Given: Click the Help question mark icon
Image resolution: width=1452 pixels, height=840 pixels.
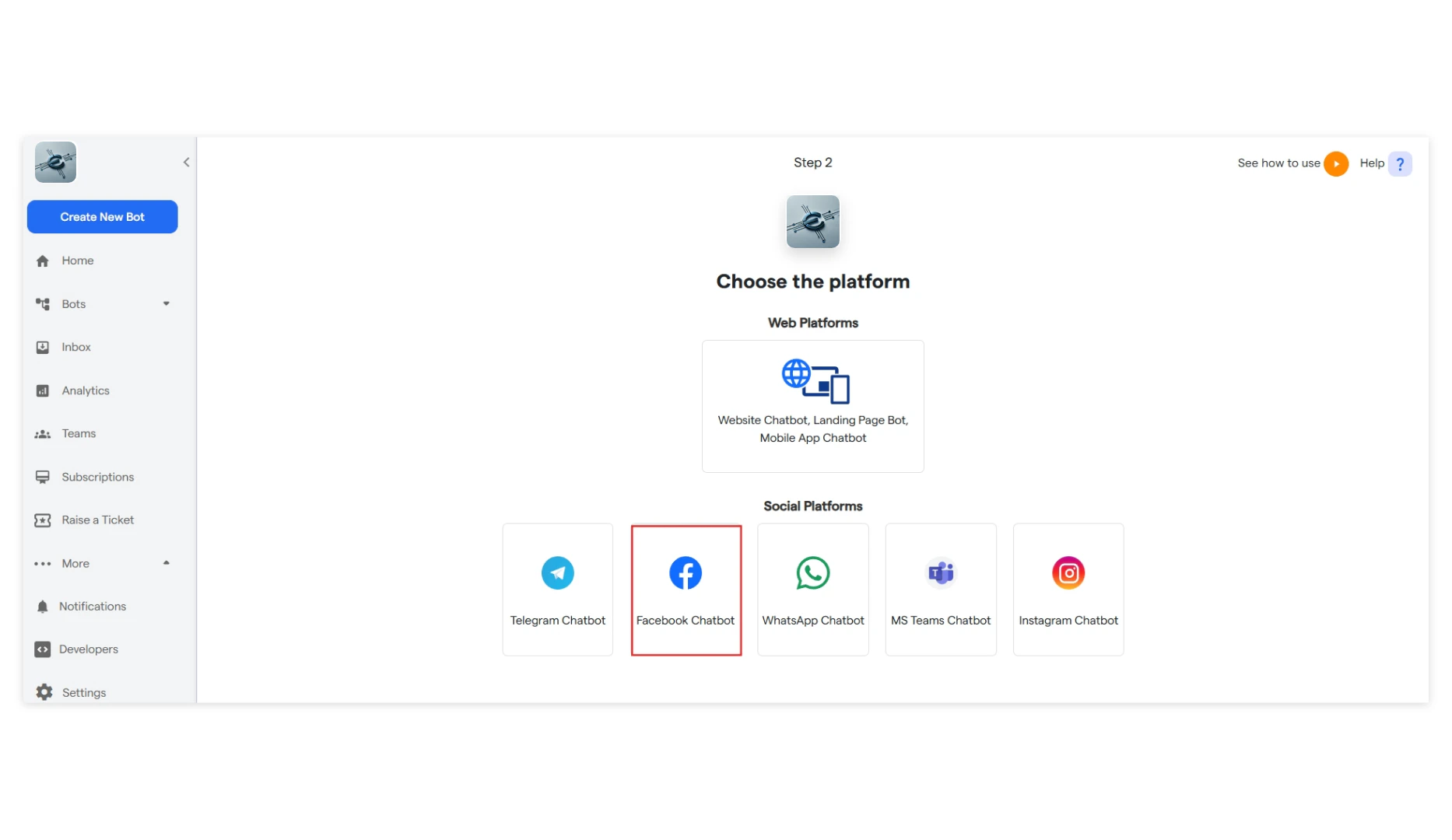Looking at the screenshot, I should click(1400, 164).
